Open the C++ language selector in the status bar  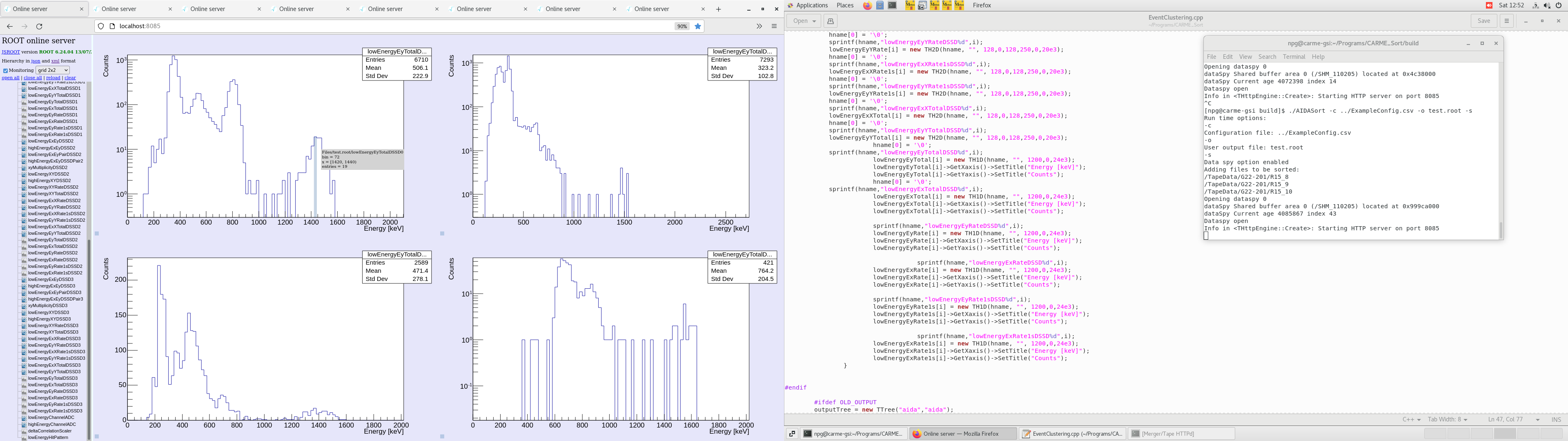pos(1411,419)
